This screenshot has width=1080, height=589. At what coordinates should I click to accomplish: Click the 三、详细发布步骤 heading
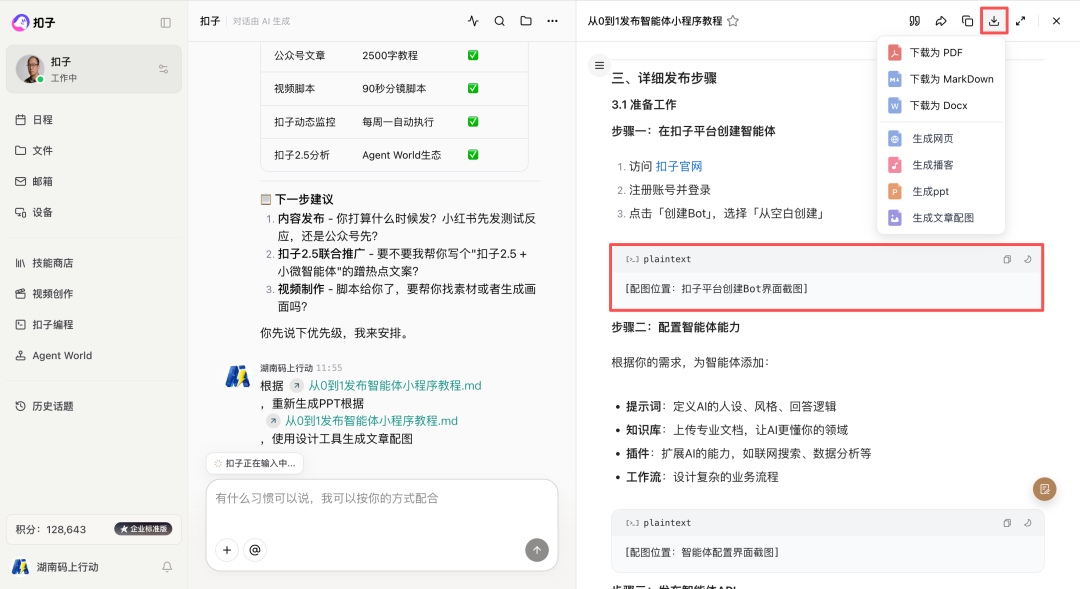664,78
